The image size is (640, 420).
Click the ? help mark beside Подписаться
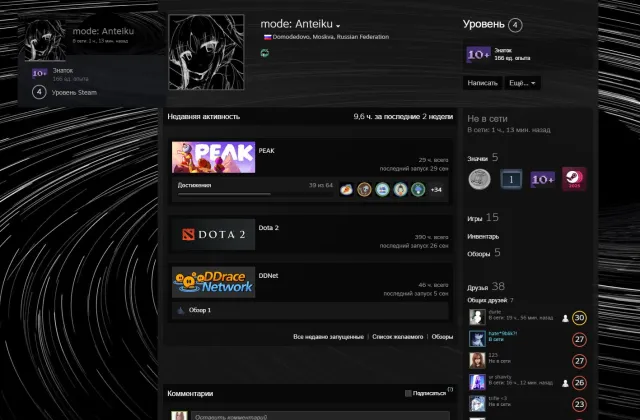pos(450,389)
